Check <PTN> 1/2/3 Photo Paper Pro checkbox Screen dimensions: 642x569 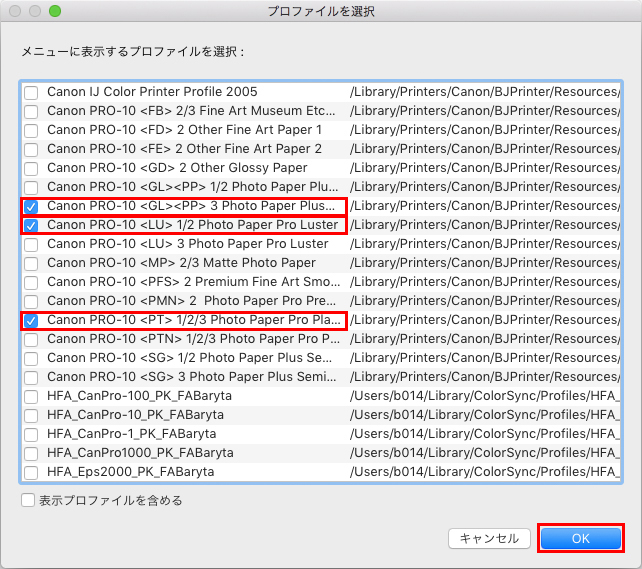[x=31, y=340]
